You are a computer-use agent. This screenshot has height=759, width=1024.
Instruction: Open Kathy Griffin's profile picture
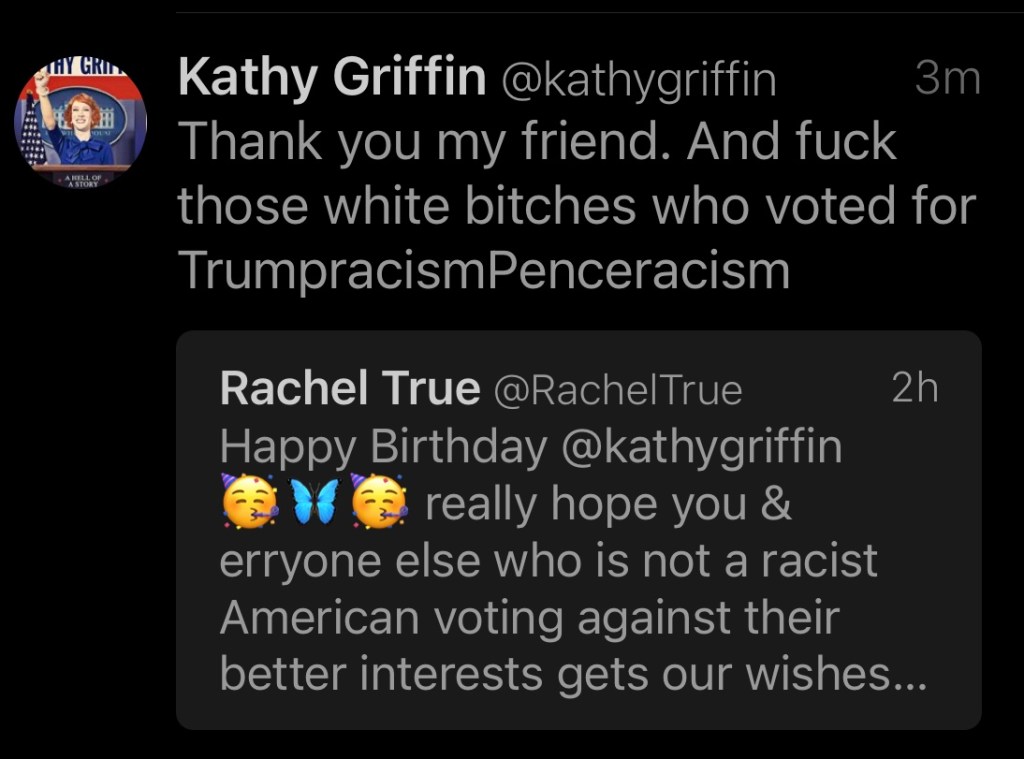80,124
